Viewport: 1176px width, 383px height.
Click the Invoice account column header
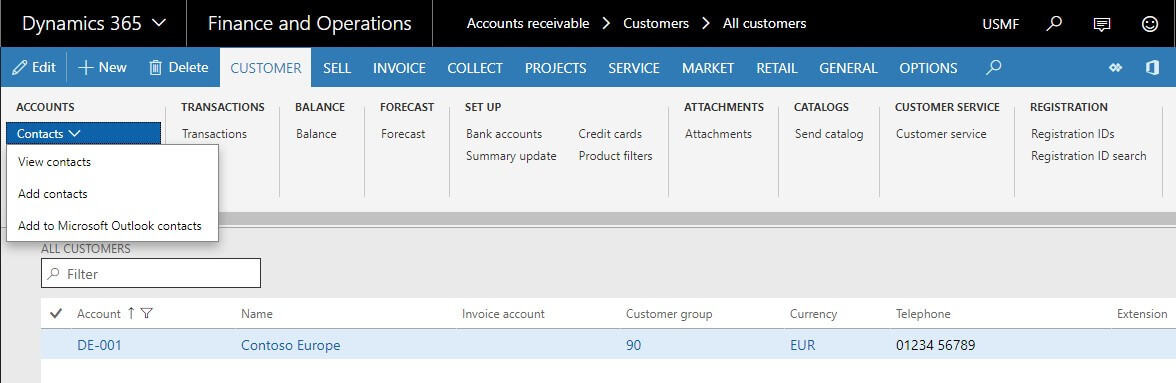[x=503, y=313]
